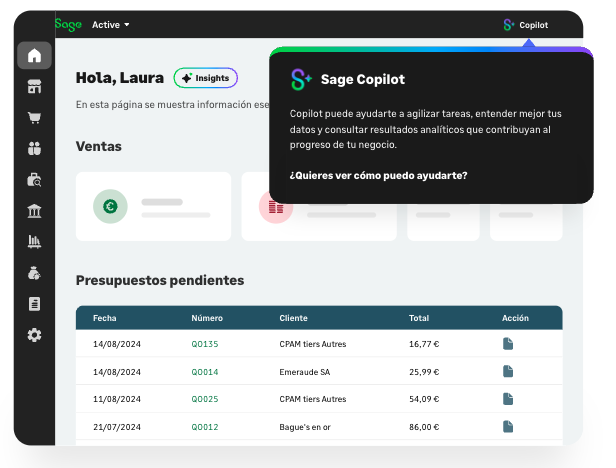Open the settings gear in sidebar
Image resolution: width=616 pixels, height=468 pixels.
click(35, 335)
